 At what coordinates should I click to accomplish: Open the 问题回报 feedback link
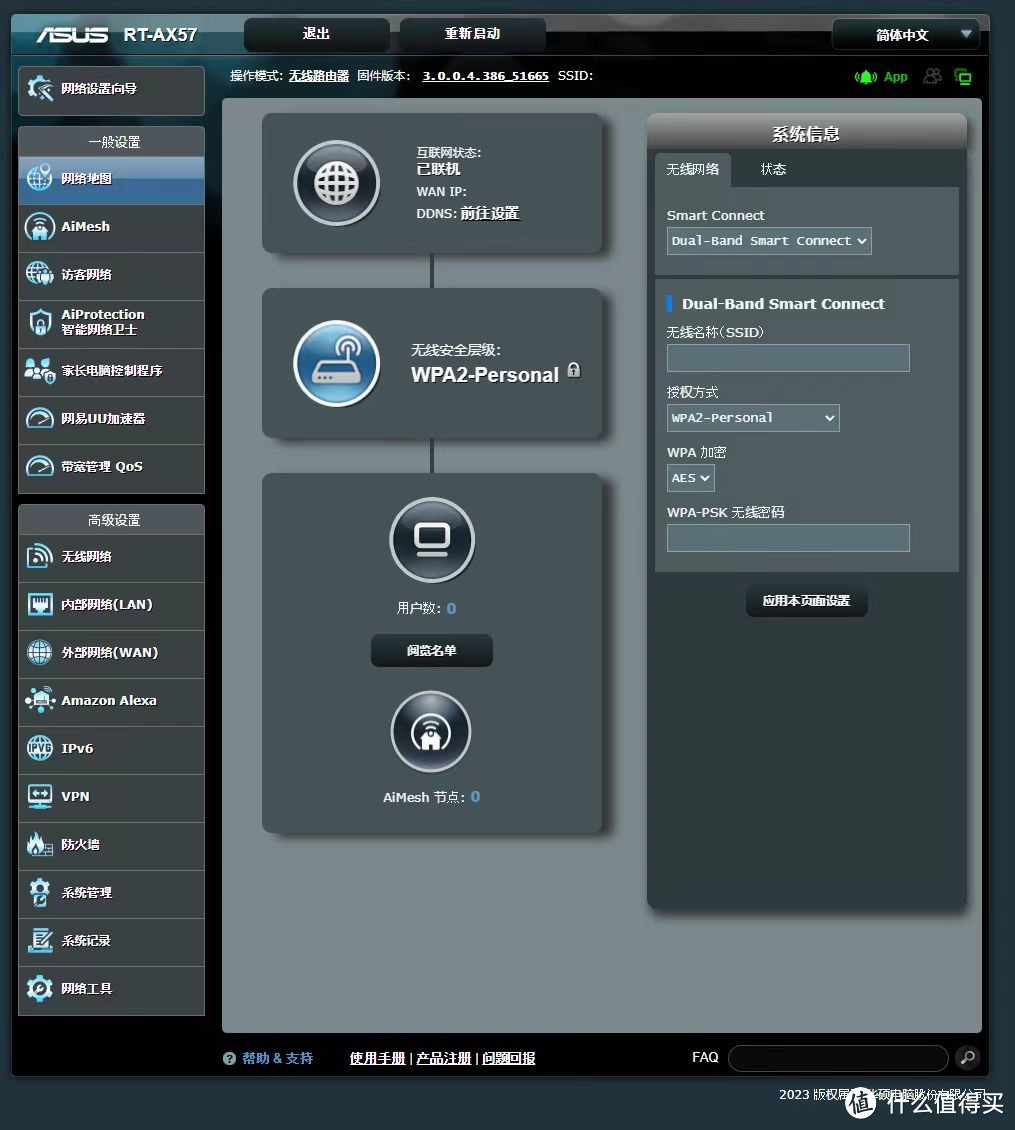[x=509, y=1058]
